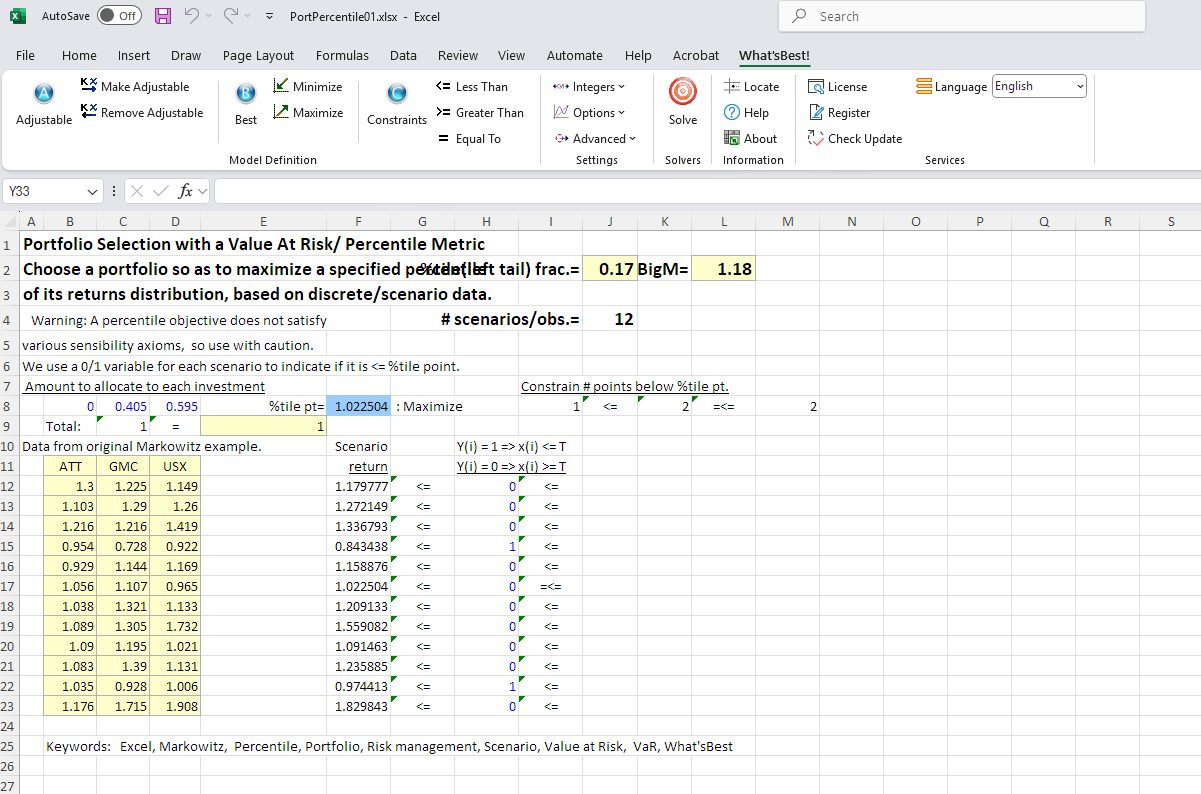Open the Check Update service
Screen dimensions: 1201x794
855,139
